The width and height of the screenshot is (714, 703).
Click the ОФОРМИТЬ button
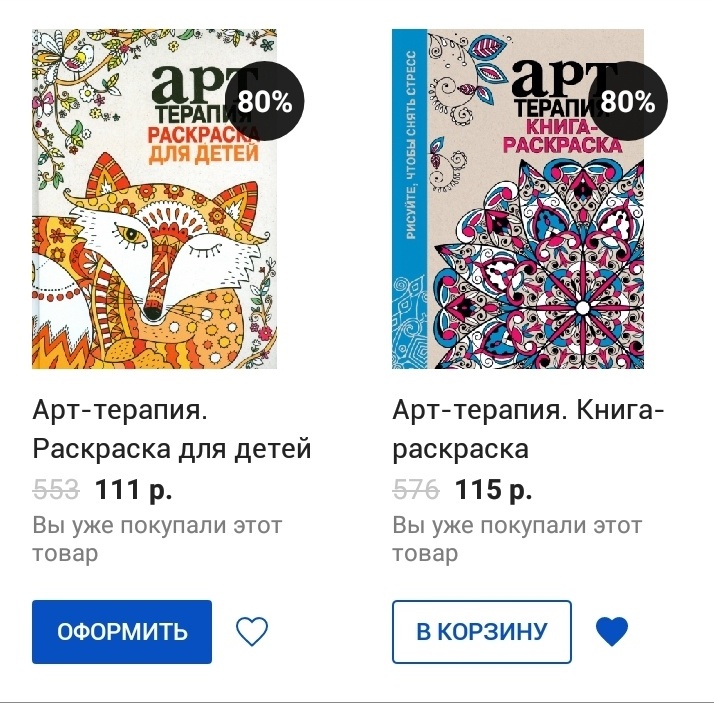click(x=122, y=632)
